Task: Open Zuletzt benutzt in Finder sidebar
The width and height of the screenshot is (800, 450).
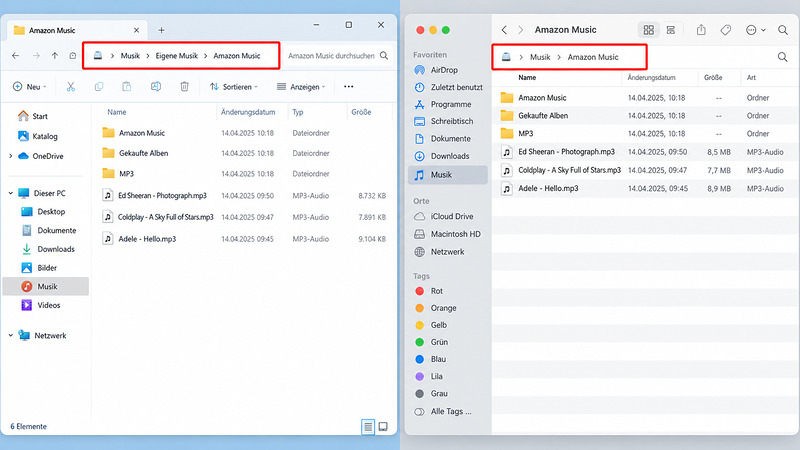Action: tap(456, 87)
